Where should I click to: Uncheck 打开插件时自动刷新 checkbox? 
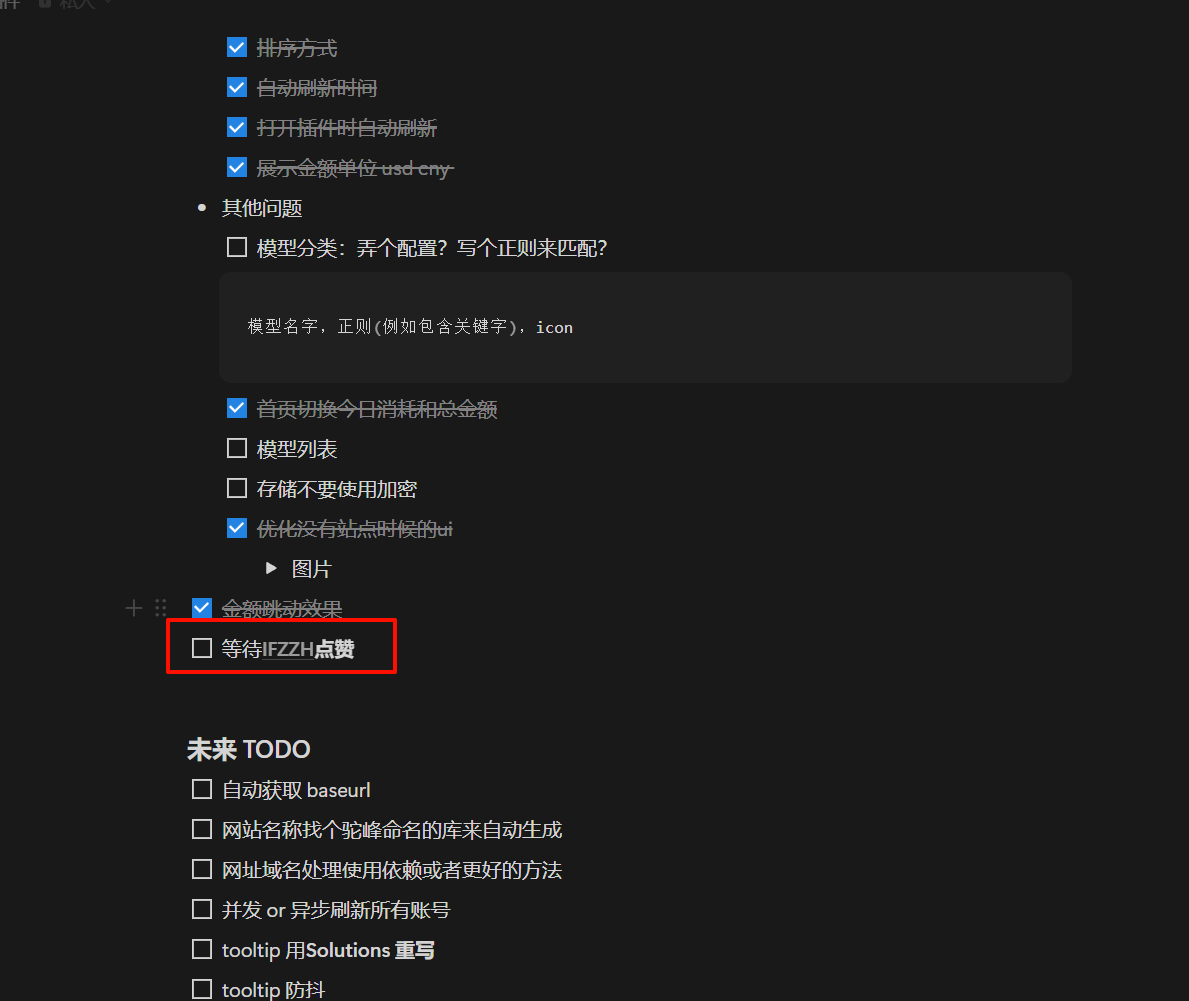pyautogui.click(x=237, y=127)
